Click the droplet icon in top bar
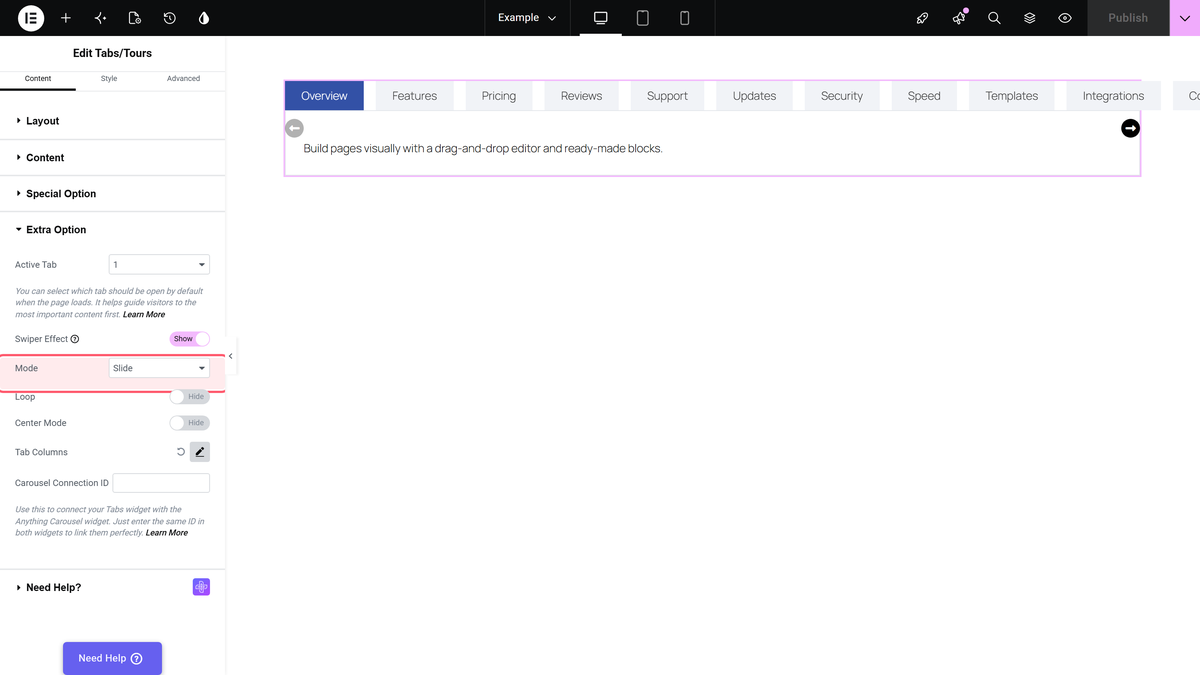Image resolution: width=1200 pixels, height=675 pixels. 204,18
